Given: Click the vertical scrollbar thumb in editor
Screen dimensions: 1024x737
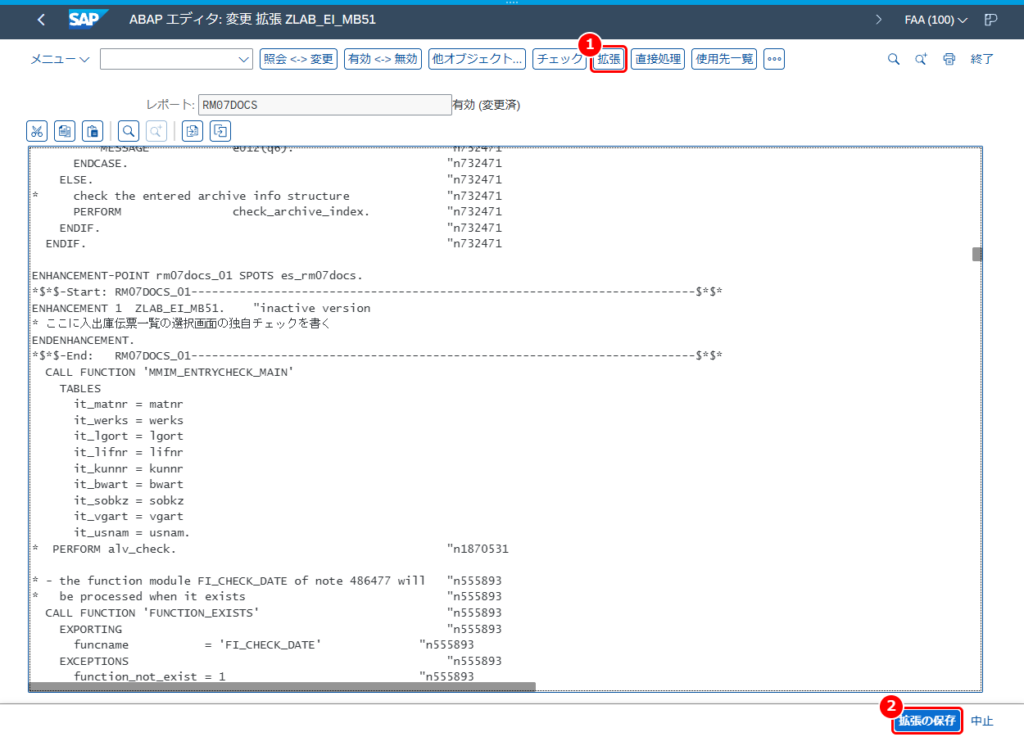Looking at the screenshot, I should pyautogui.click(x=977, y=254).
